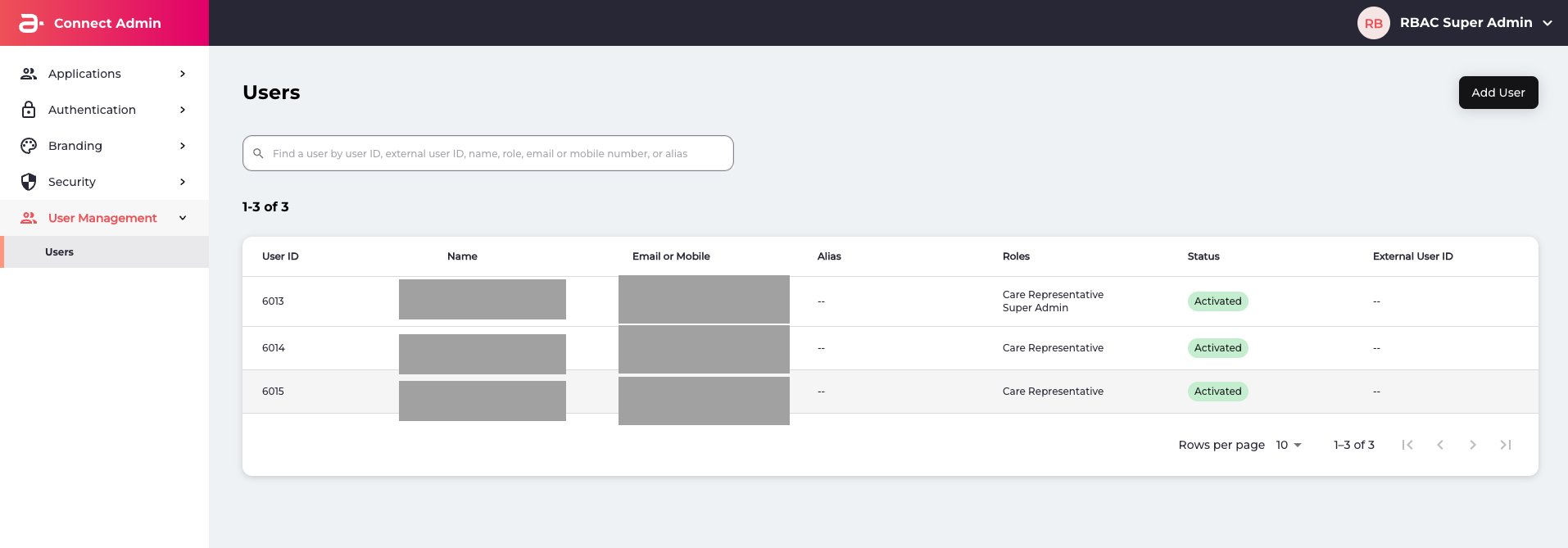Click the Email or Mobile column header

671,256
